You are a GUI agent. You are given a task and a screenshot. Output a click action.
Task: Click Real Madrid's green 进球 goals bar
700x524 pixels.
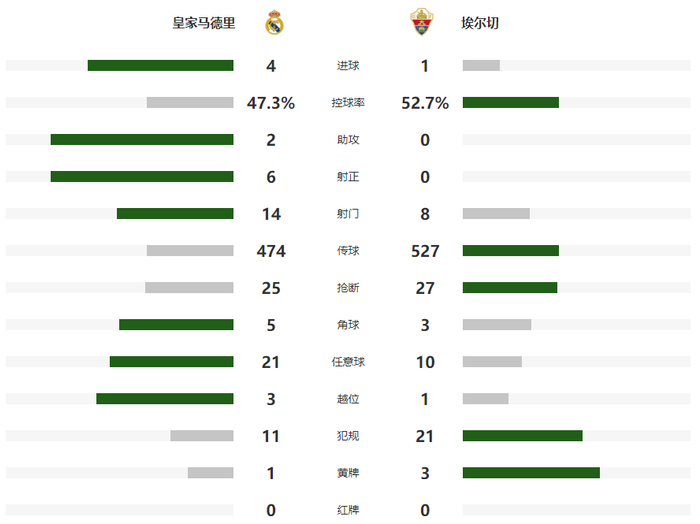[x=160, y=66]
